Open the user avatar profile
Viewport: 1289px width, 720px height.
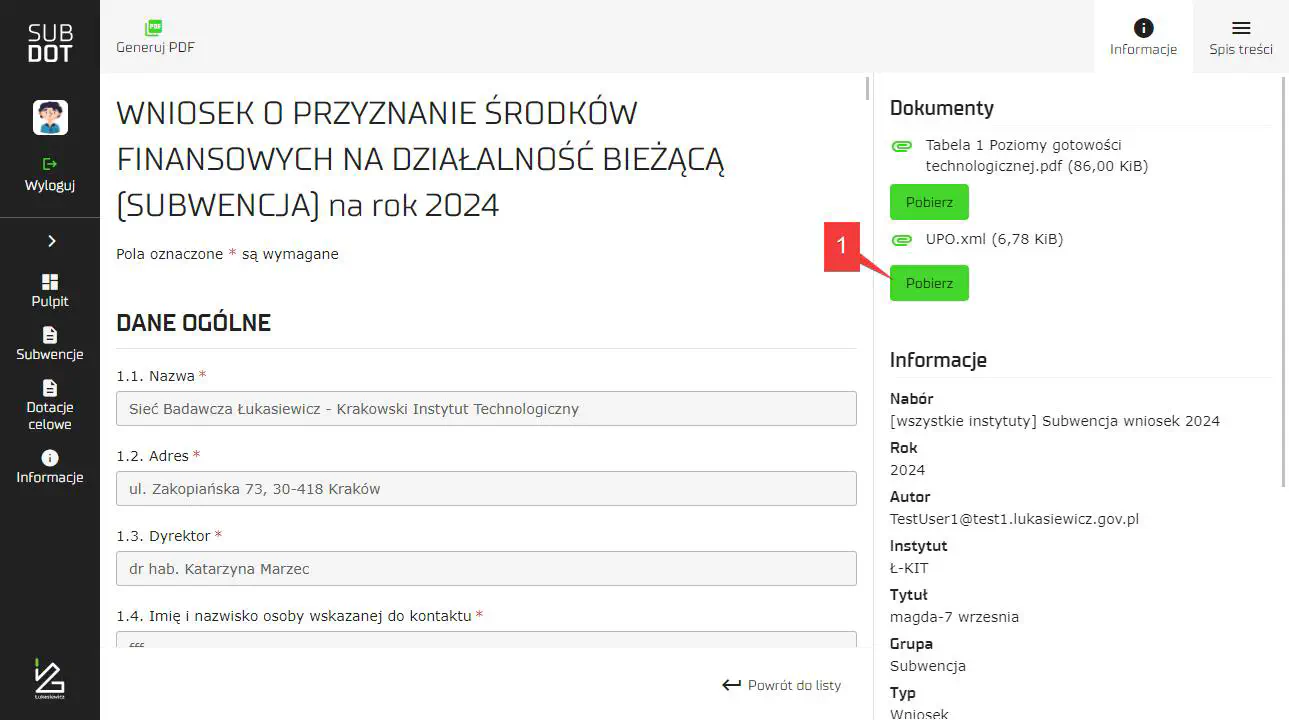tap(50, 117)
